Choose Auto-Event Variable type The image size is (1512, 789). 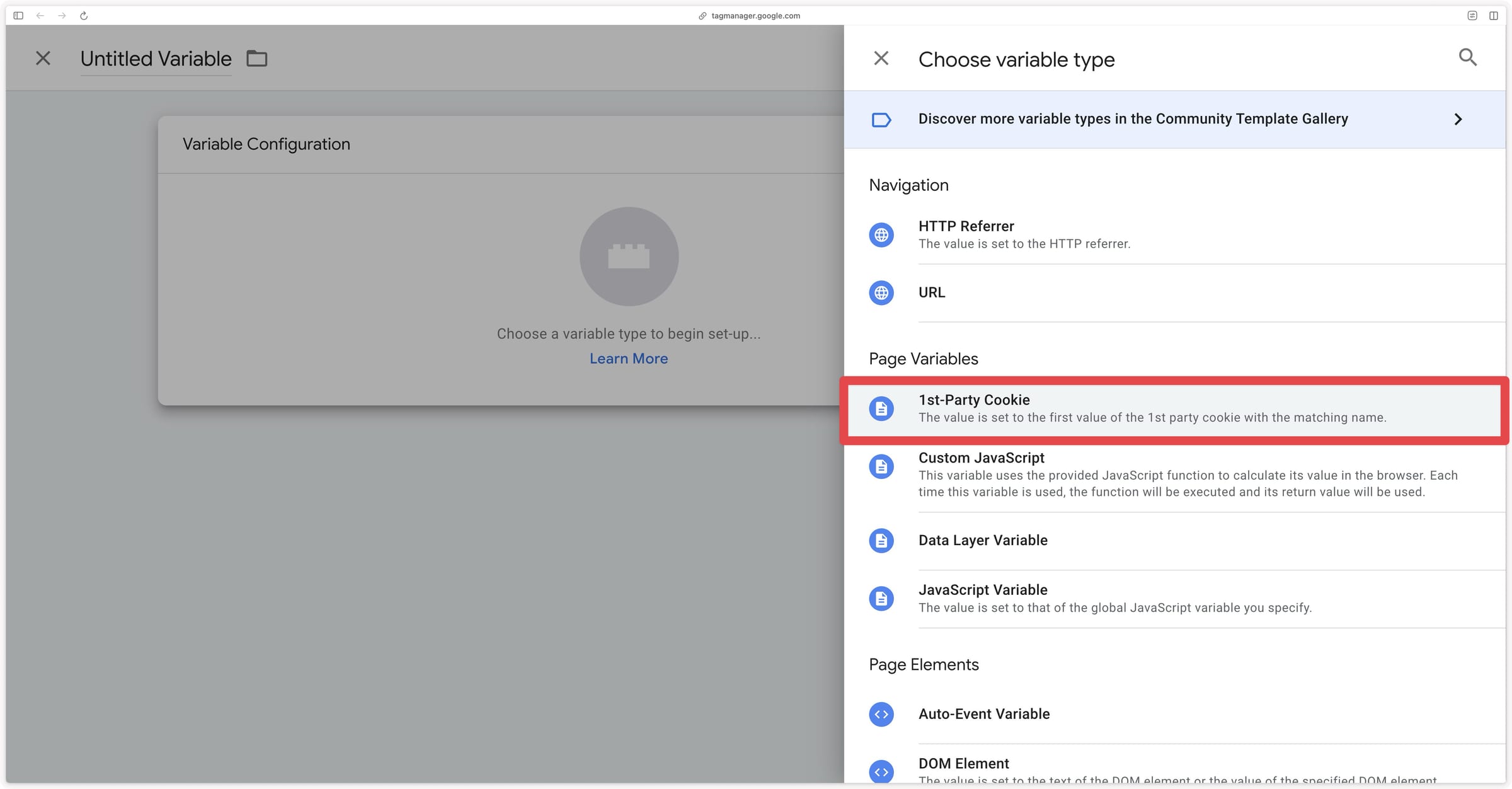tap(1174, 715)
